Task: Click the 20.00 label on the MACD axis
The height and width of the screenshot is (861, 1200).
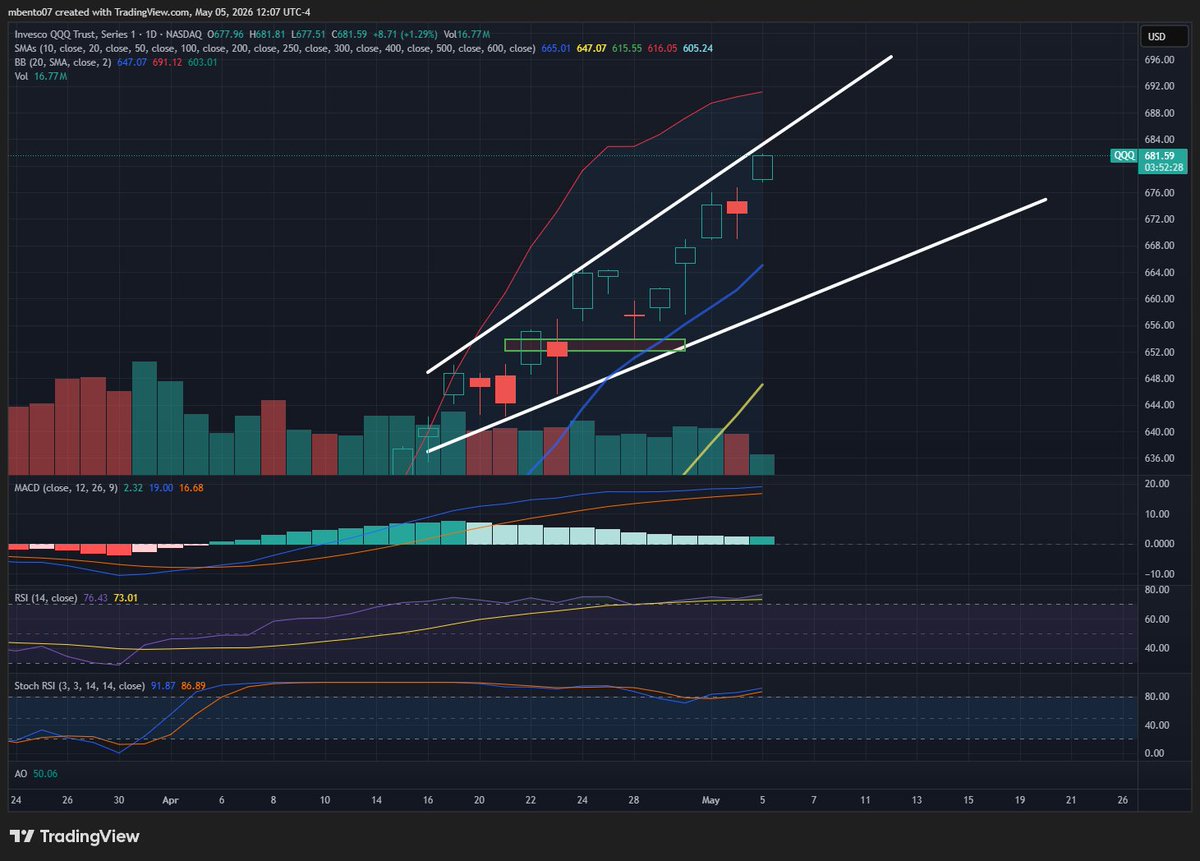Action: point(1159,484)
